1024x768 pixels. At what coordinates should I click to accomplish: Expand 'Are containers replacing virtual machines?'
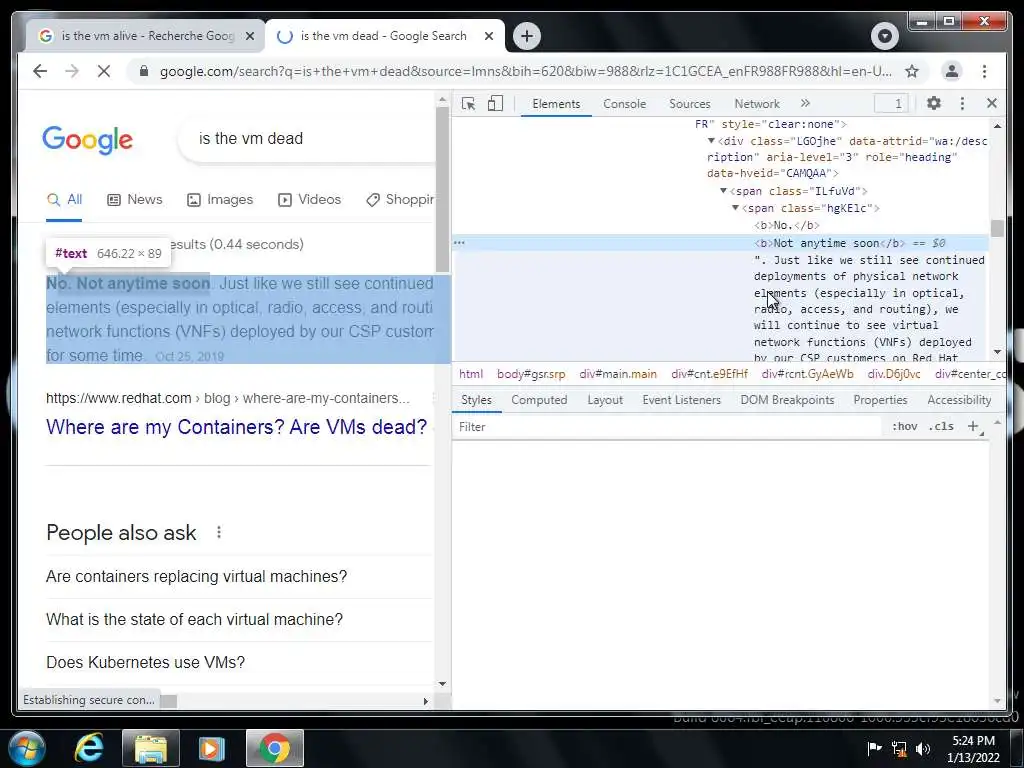pos(238,577)
